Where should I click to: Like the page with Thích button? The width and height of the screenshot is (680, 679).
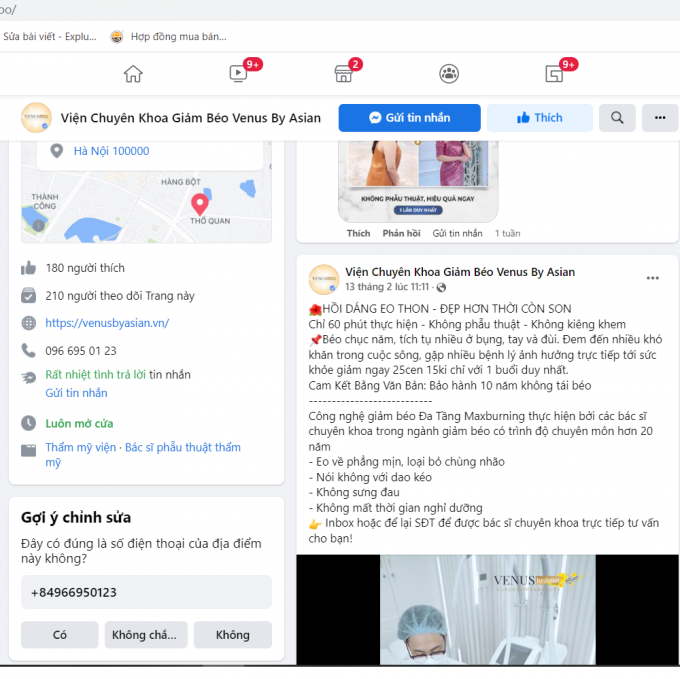[x=539, y=118]
